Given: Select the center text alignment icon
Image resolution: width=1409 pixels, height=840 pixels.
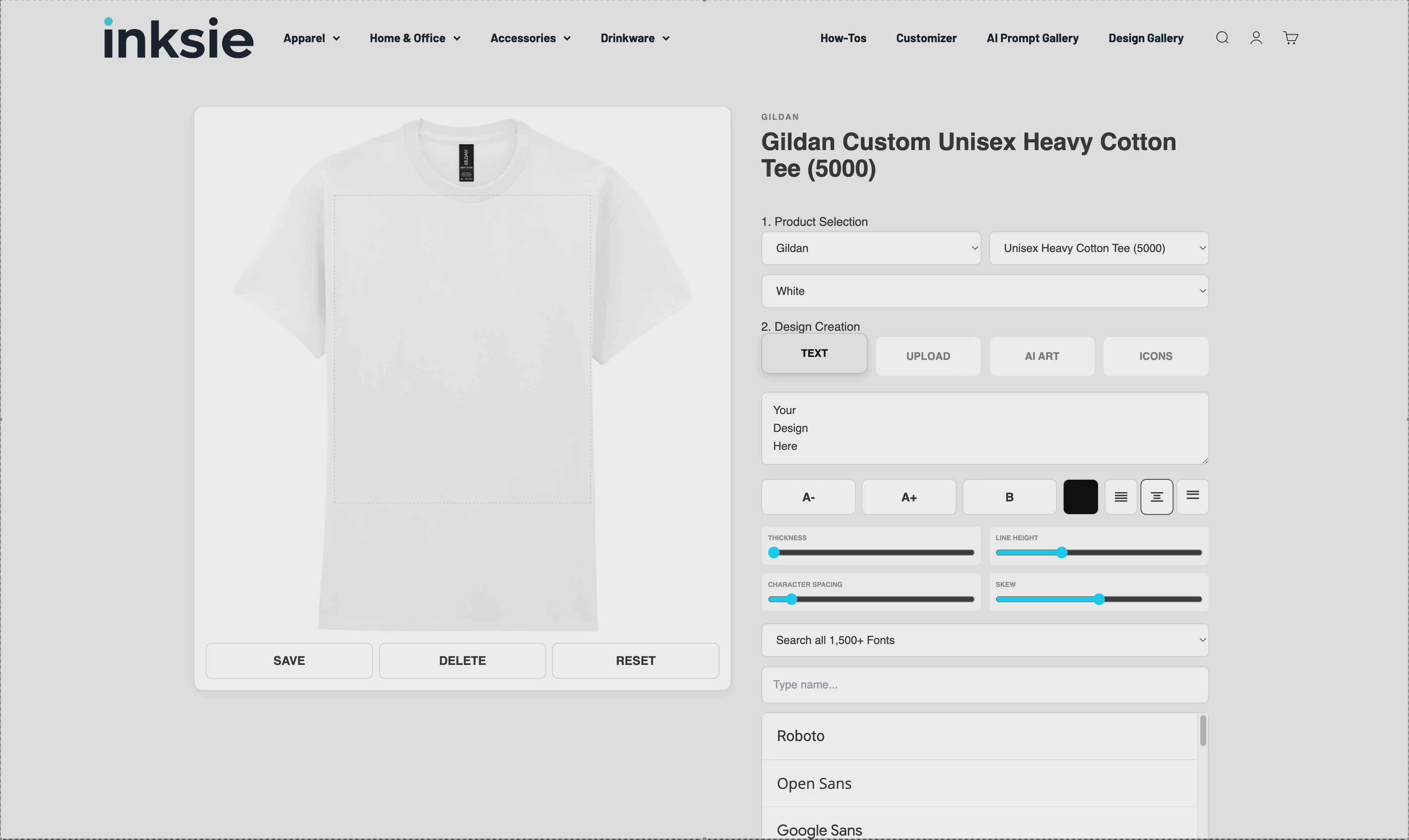Looking at the screenshot, I should (x=1156, y=497).
